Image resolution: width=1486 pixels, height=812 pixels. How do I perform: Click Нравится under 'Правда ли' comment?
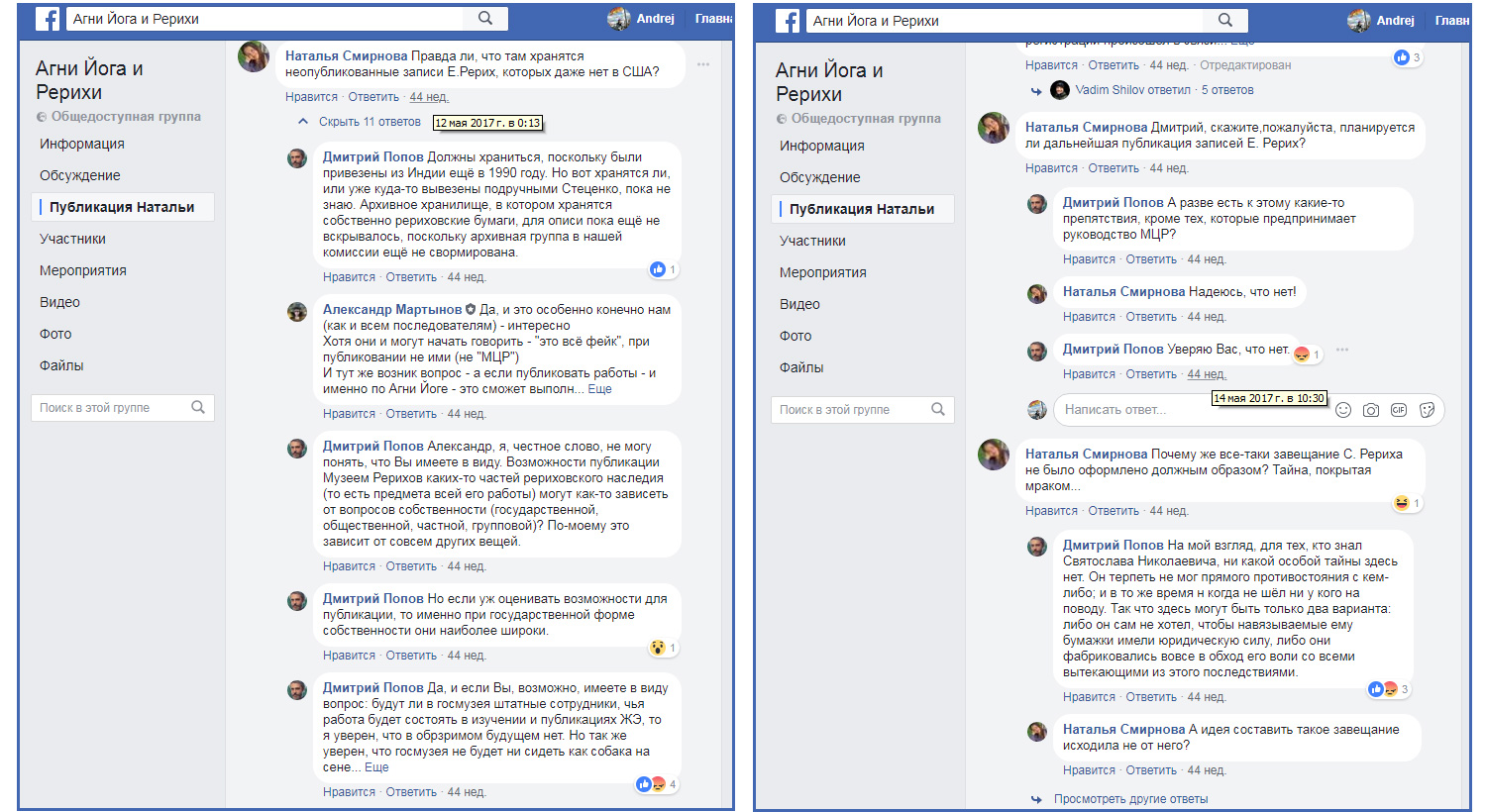point(311,97)
